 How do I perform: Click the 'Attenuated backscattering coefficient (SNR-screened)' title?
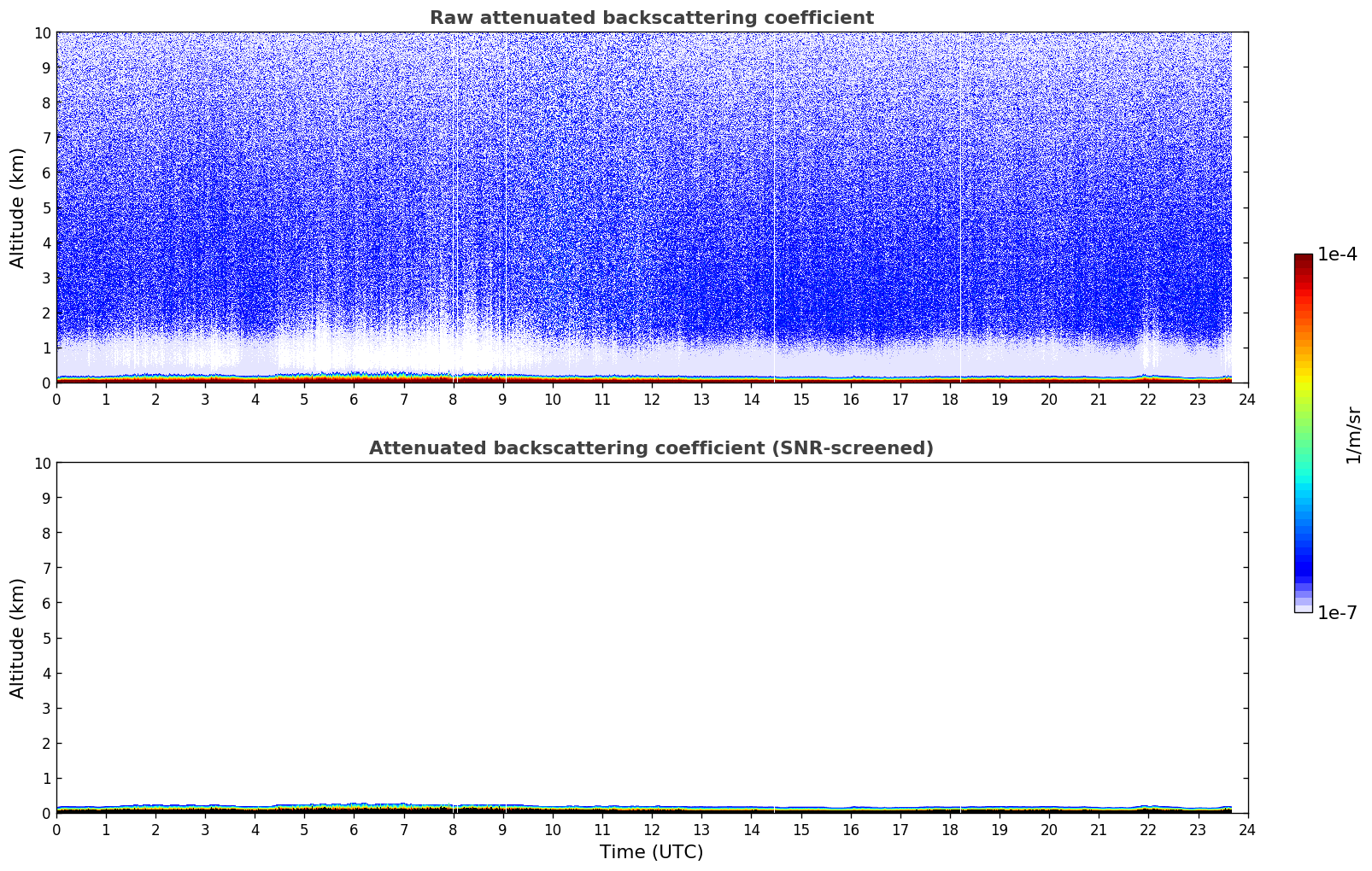point(651,448)
